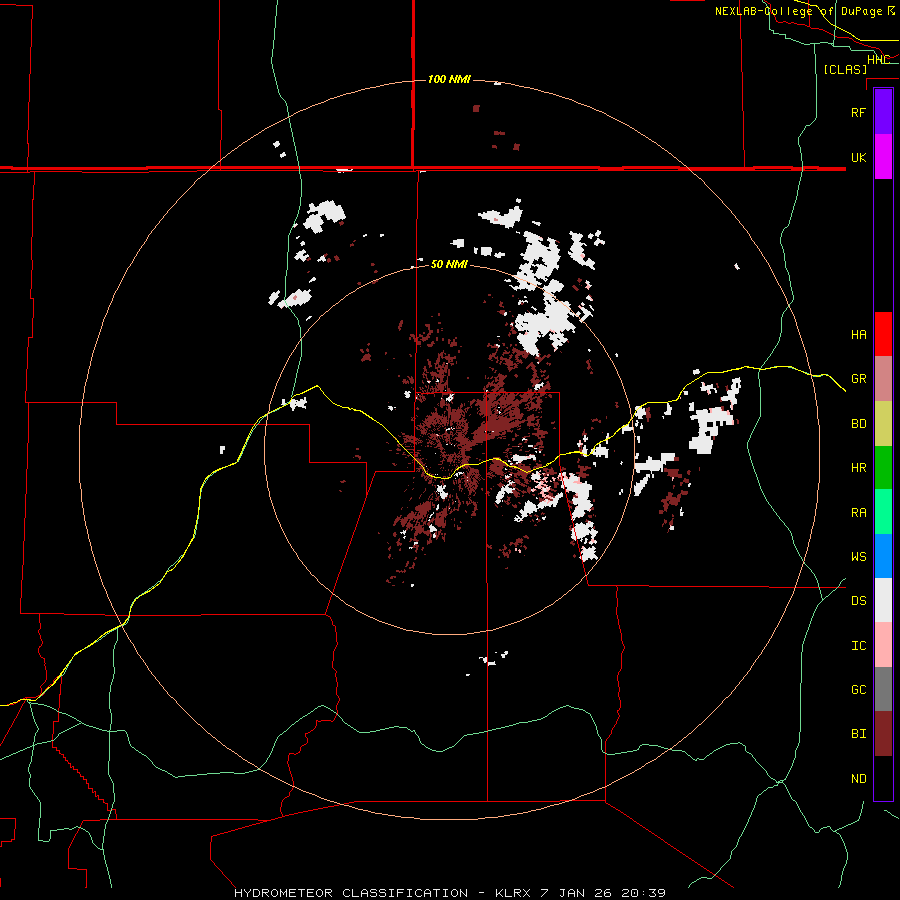900x900 pixels.
Task: Click the dark red BI swatch
Action: click(883, 734)
